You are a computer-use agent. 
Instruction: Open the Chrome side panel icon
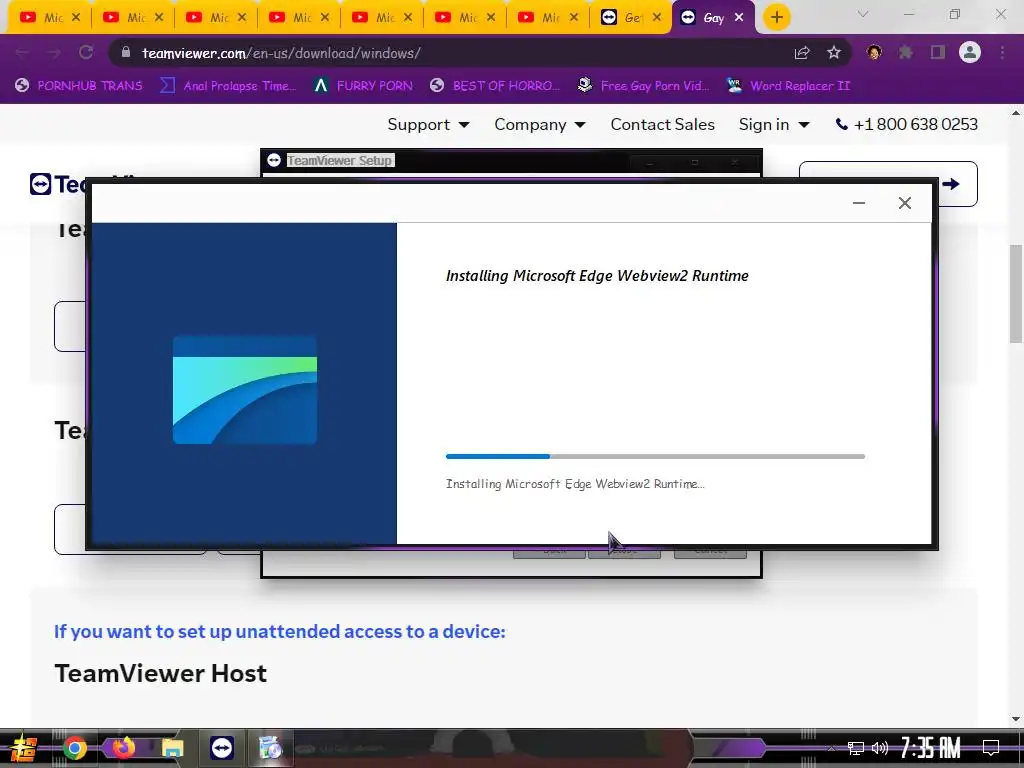coord(938,52)
